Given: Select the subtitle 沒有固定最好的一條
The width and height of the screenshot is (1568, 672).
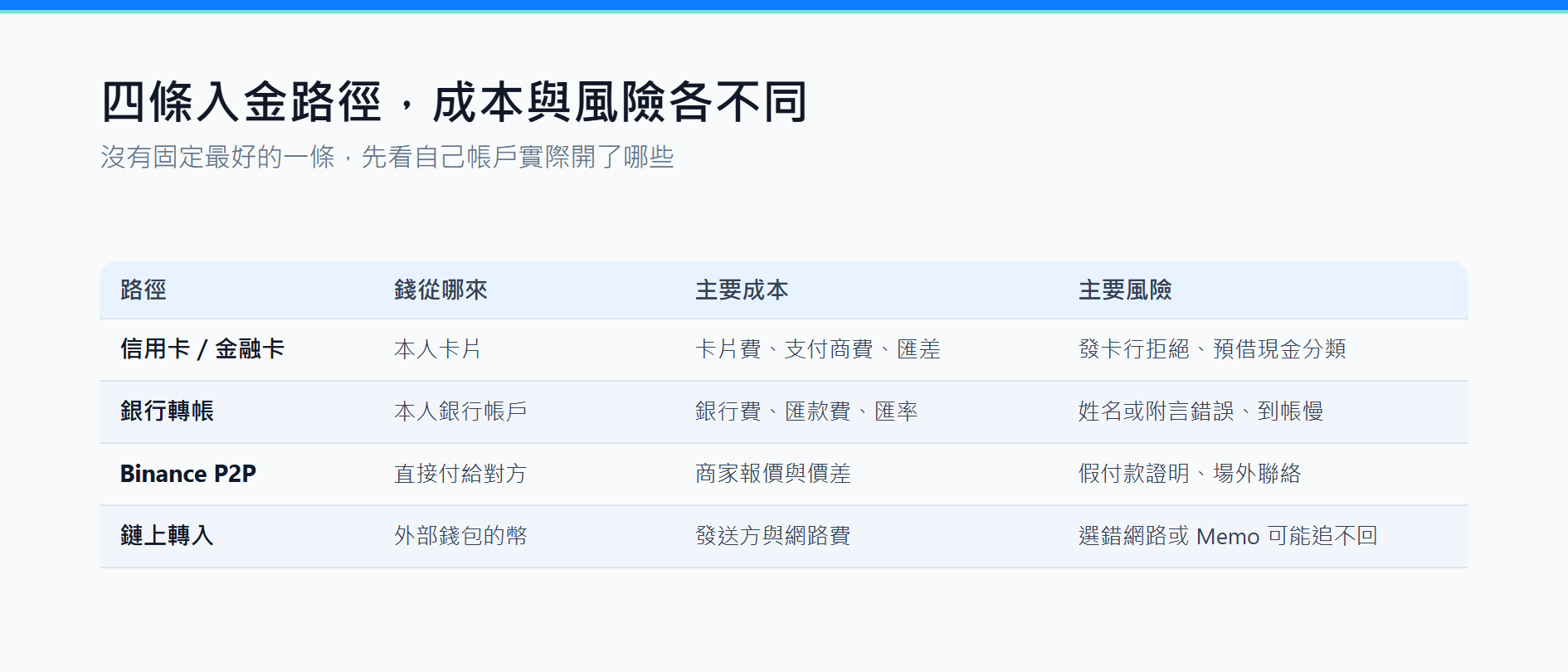Looking at the screenshot, I should click(217, 157).
